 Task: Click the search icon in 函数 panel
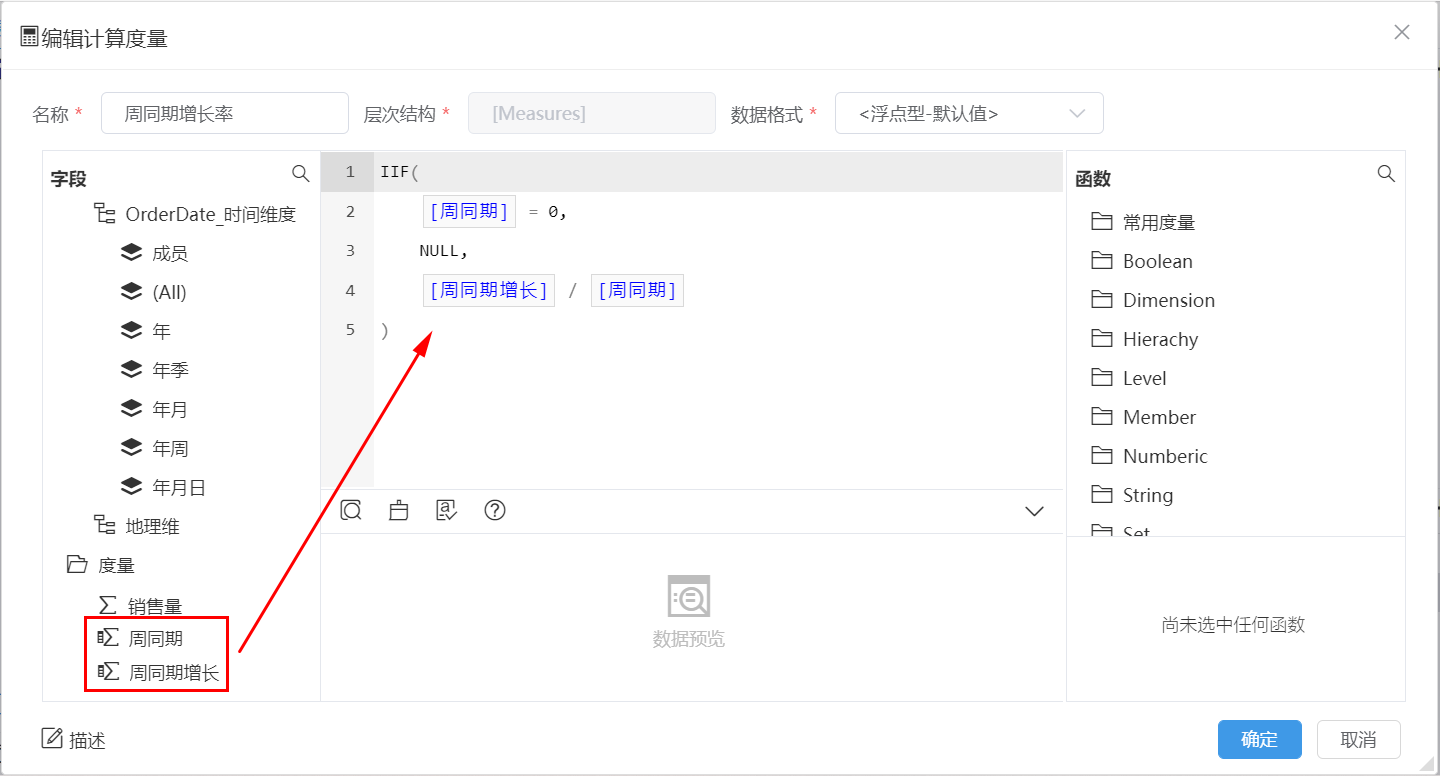click(1386, 174)
